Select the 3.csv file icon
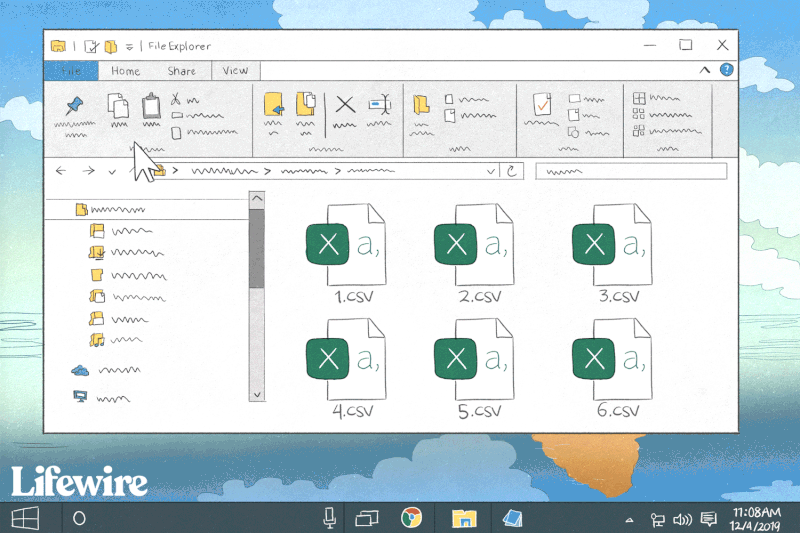Screen dimensions: 800x533 click(x=612, y=244)
